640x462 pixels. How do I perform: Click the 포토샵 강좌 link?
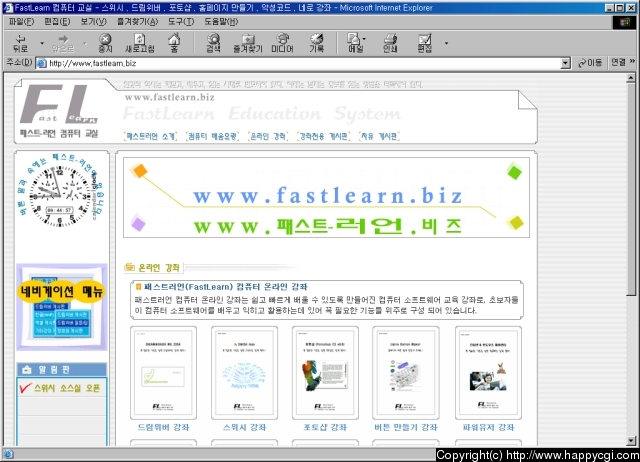(325, 427)
